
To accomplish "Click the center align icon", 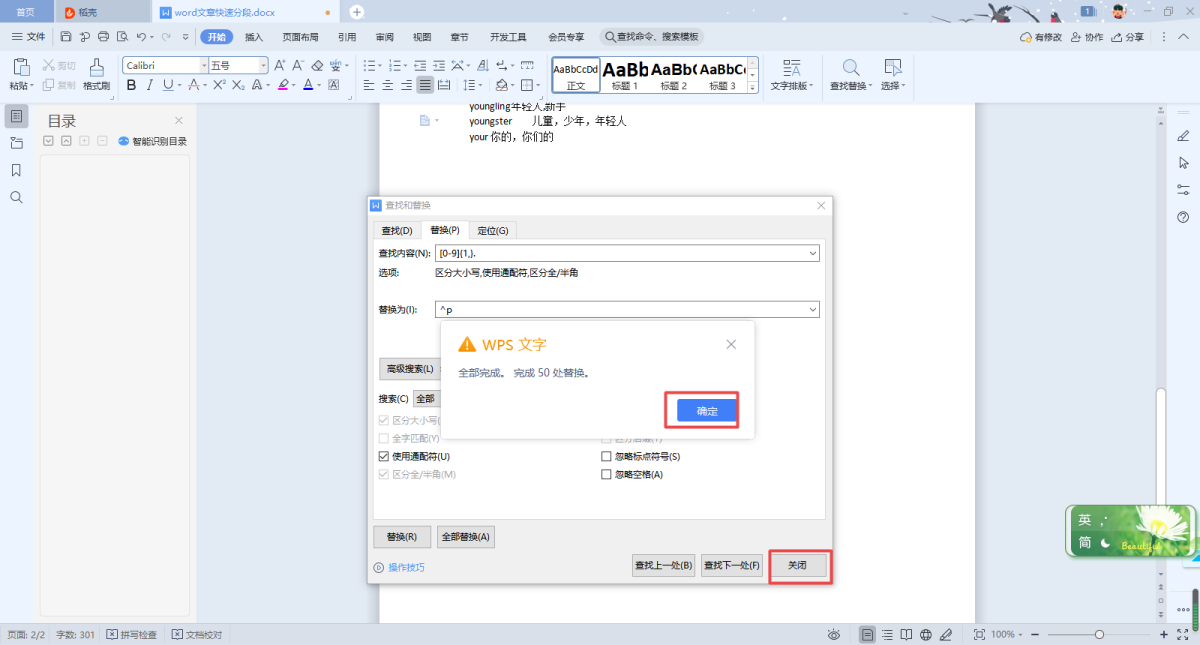I will [x=388, y=85].
